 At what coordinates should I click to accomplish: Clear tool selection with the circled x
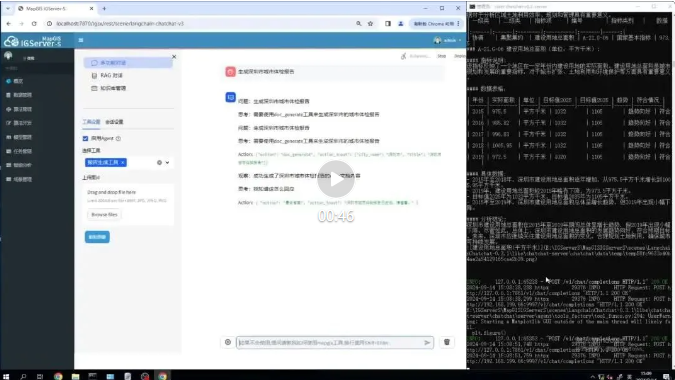point(159,163)
